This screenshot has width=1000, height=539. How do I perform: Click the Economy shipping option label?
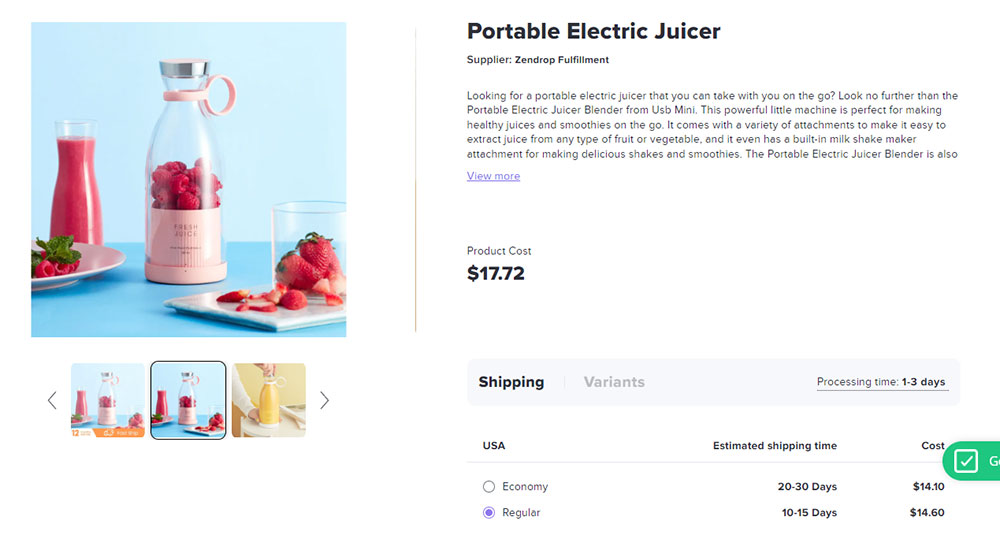pos(525,487)
